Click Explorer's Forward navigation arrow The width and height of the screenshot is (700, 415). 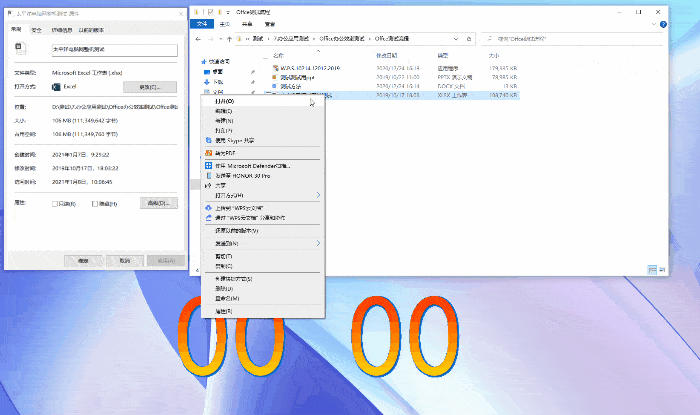[211, 39]
